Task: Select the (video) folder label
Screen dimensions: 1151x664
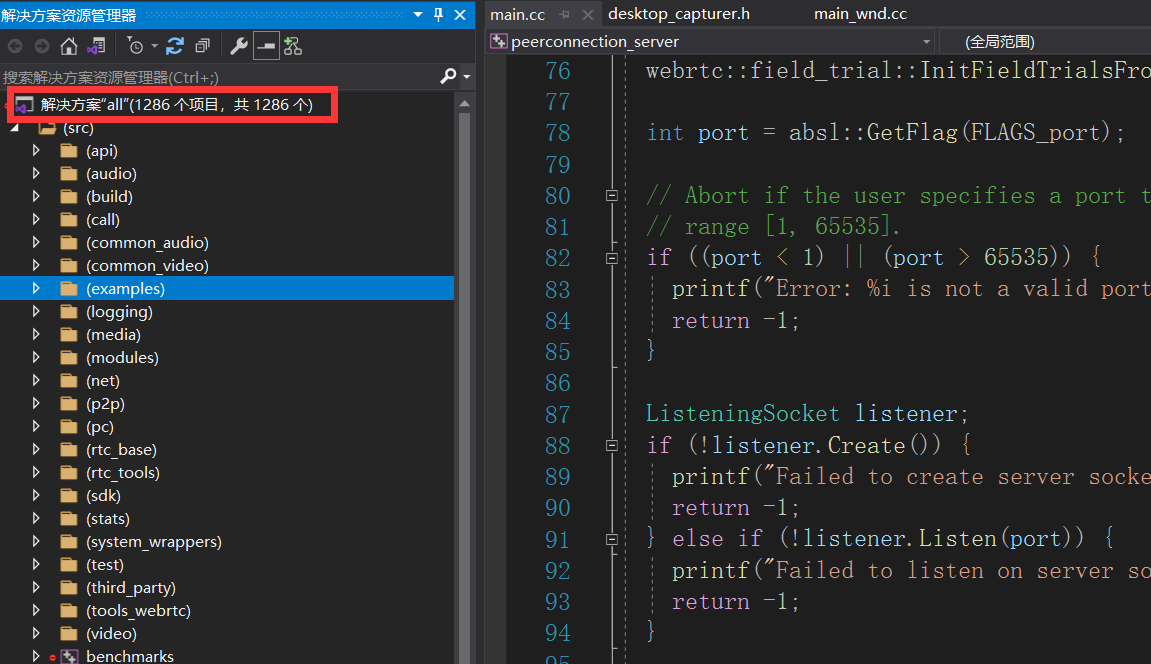Action: [x=111, y=633]
